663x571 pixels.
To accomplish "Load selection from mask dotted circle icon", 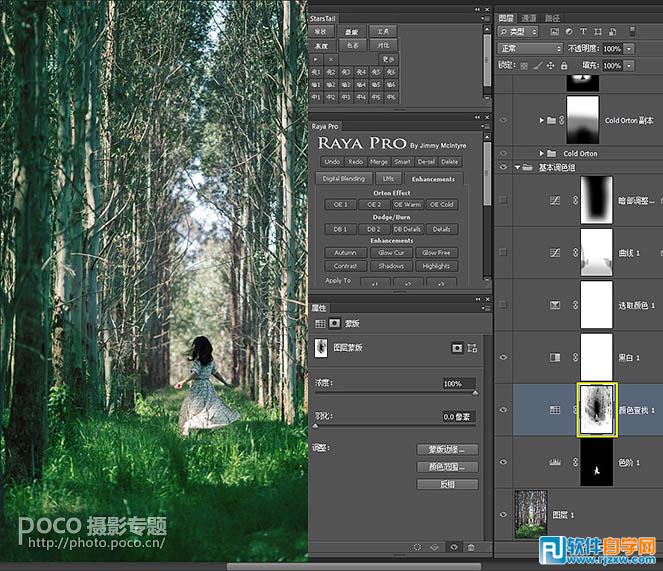I will [417, 547].
